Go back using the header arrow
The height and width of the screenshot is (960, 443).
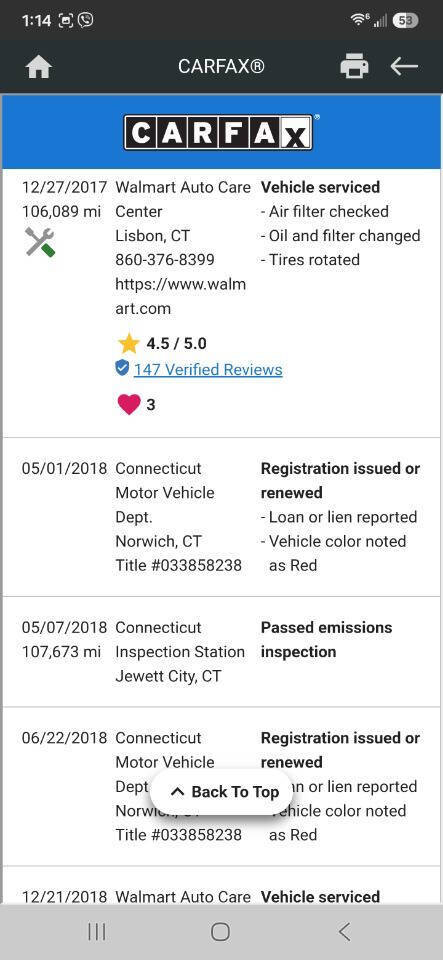coord(404,66)
